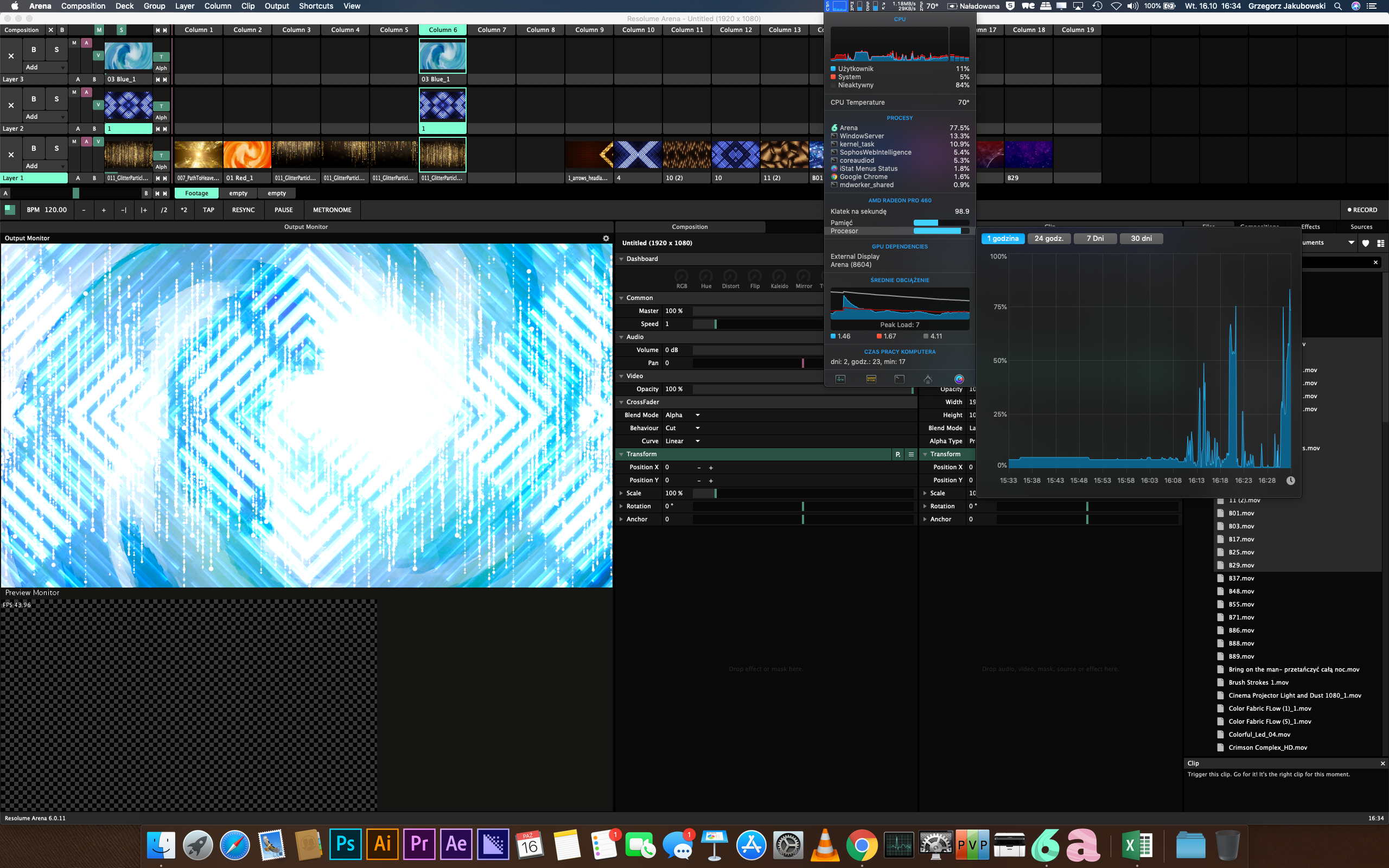This screenshot has height=868, width=1389.
Task: Adjust the composition Speed slider
Action: tap(715, 324)
